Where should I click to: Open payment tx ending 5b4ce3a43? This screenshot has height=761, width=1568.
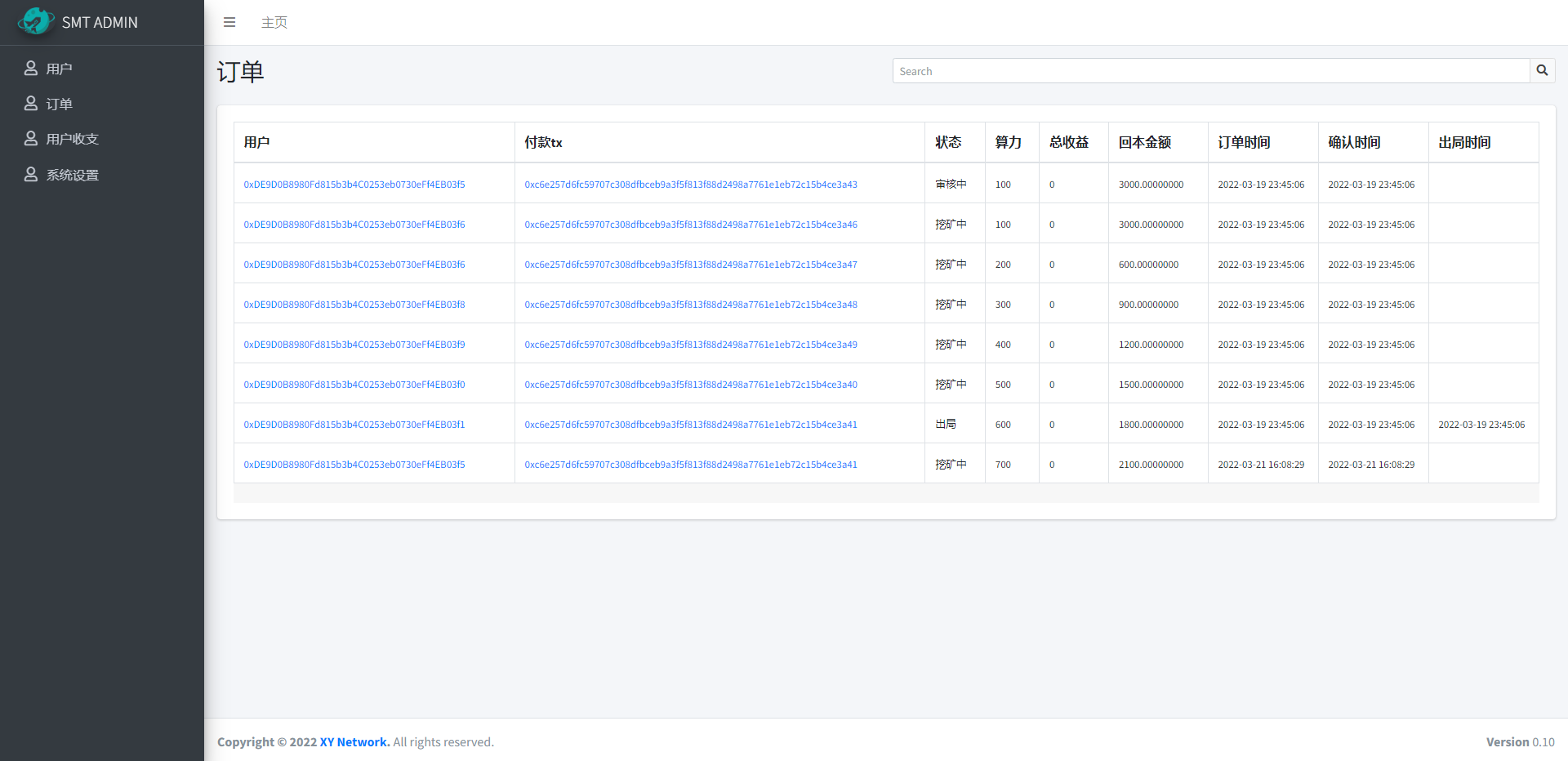690,185
